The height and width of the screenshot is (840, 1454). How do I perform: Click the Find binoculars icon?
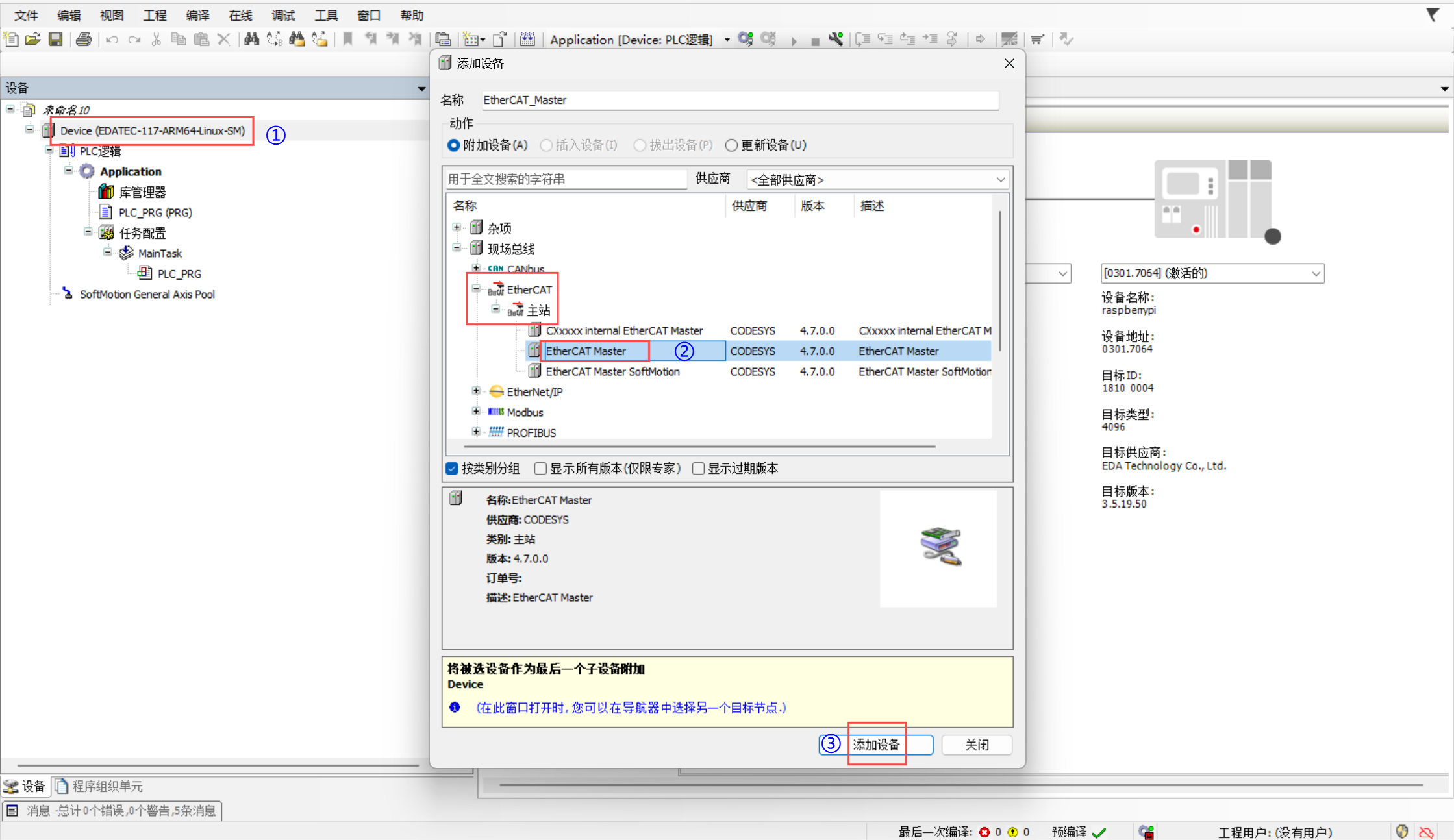251,40
